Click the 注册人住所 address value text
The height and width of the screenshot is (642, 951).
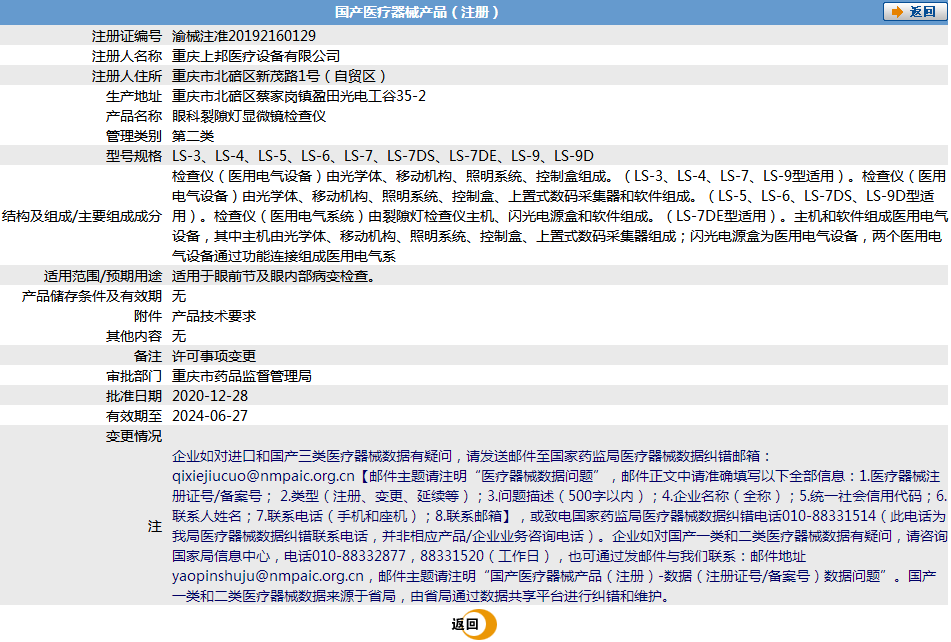(280, 76)
